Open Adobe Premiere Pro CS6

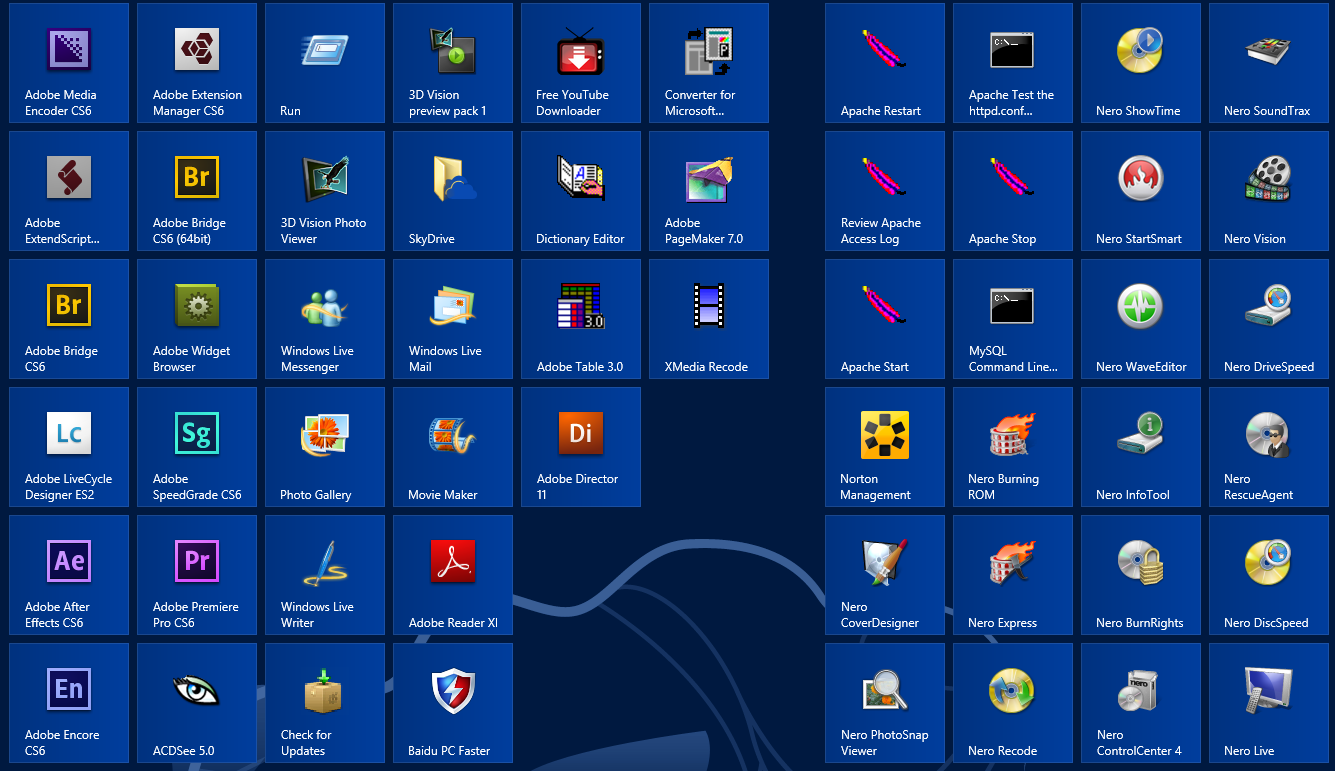(x=197, y=575)
